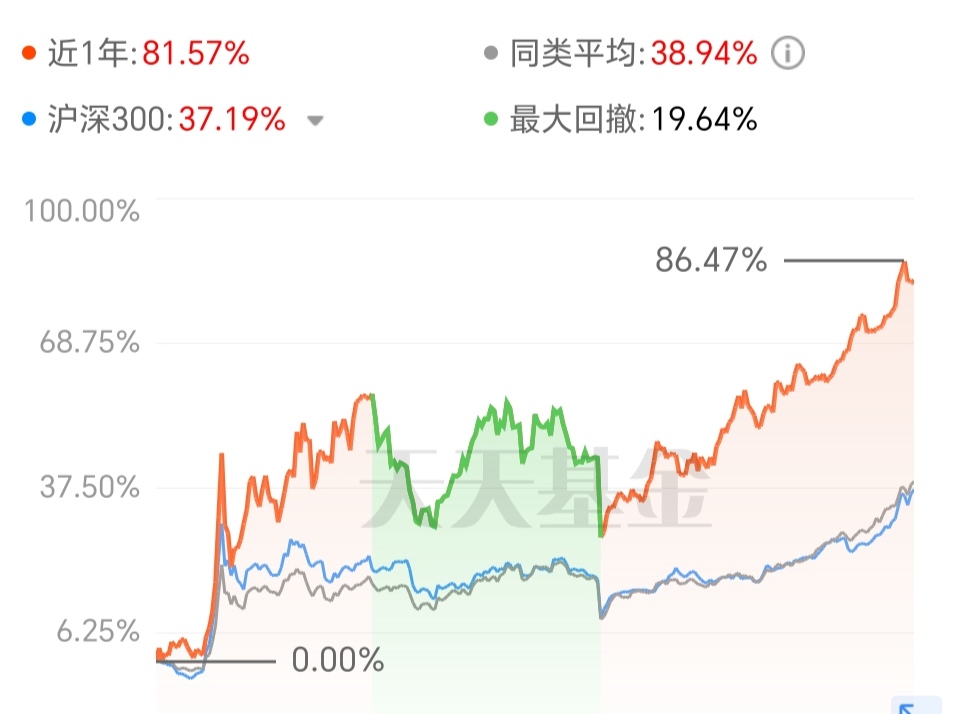Select the 沪深300 benchmark label

pyautogui.click(x=109, y=119)
